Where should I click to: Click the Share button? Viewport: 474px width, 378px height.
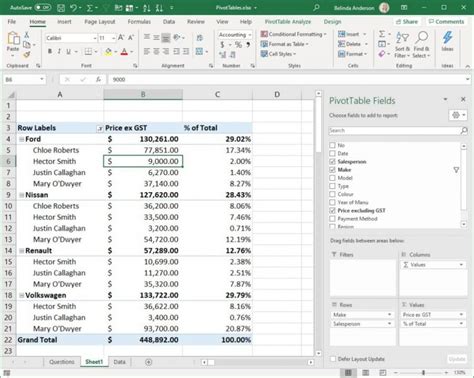click(407, 22)
